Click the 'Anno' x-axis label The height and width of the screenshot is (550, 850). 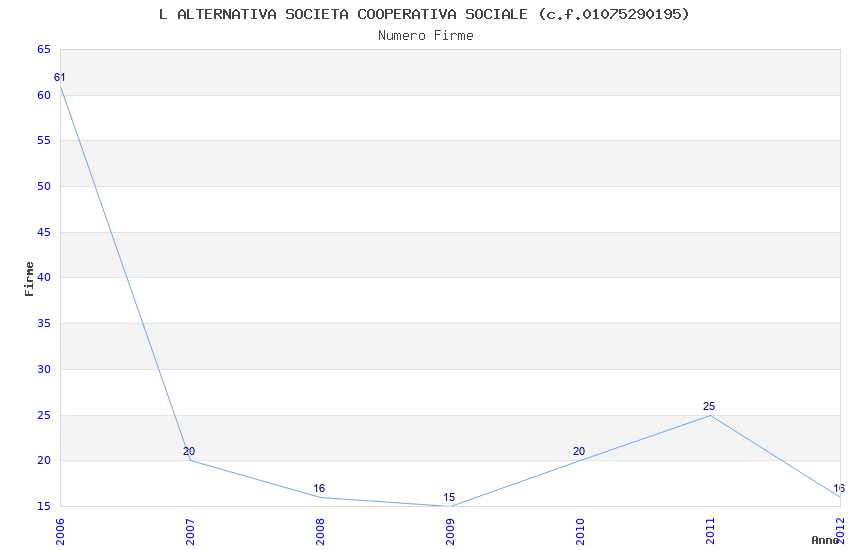pos(825,540)
